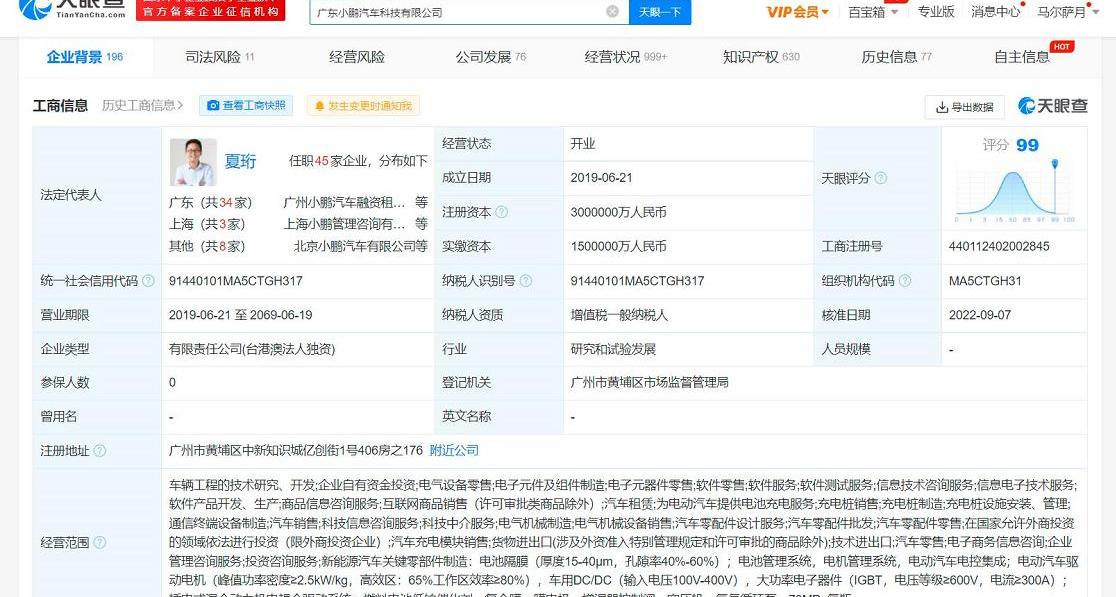Open 消息中心 notifications
Viewport: 1116px width, 597px height.
[x=996, y=11]
